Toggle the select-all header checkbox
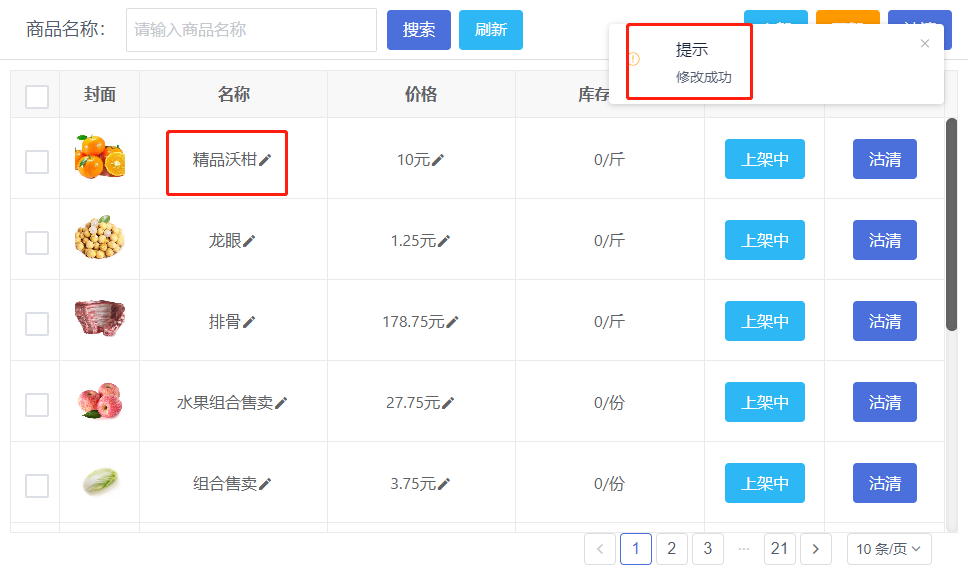The width and height of the screenshot is (968, 573). [37, 97]
